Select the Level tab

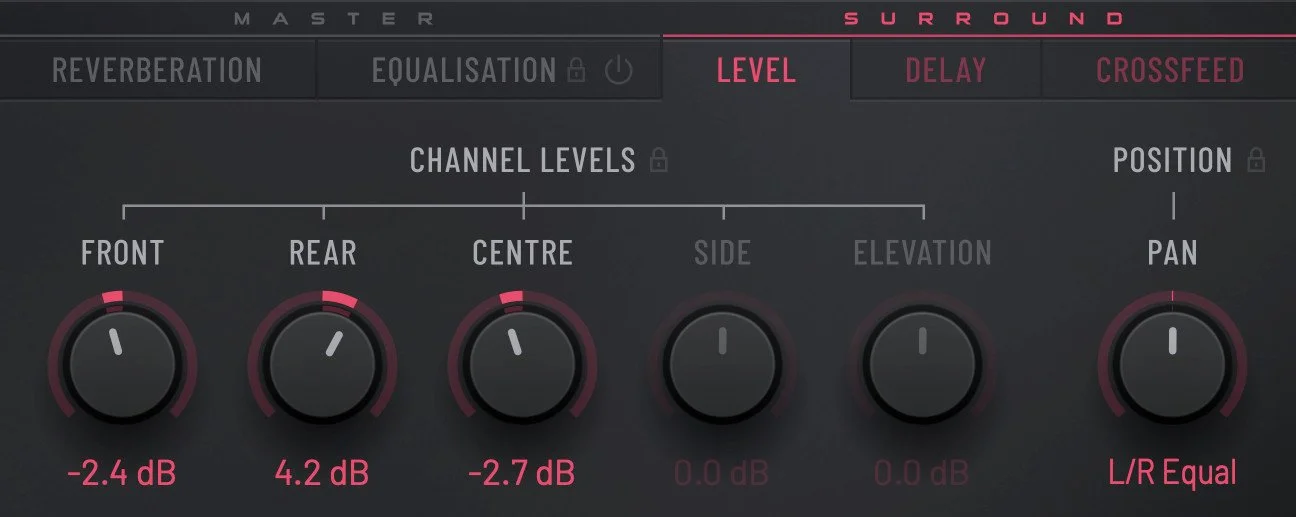pos(756,70)
